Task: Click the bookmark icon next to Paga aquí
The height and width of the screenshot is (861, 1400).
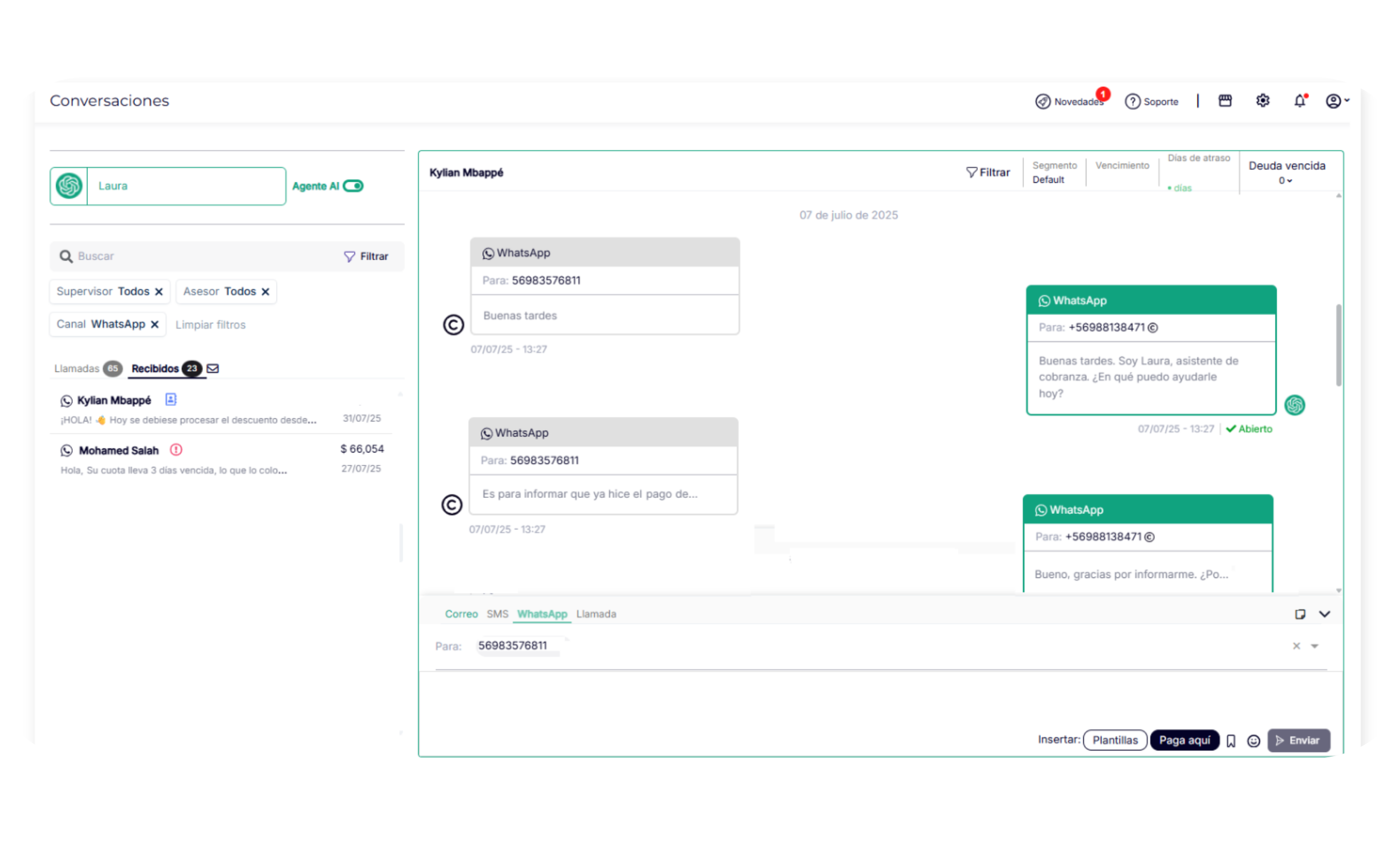Action: coord(1231,740)
